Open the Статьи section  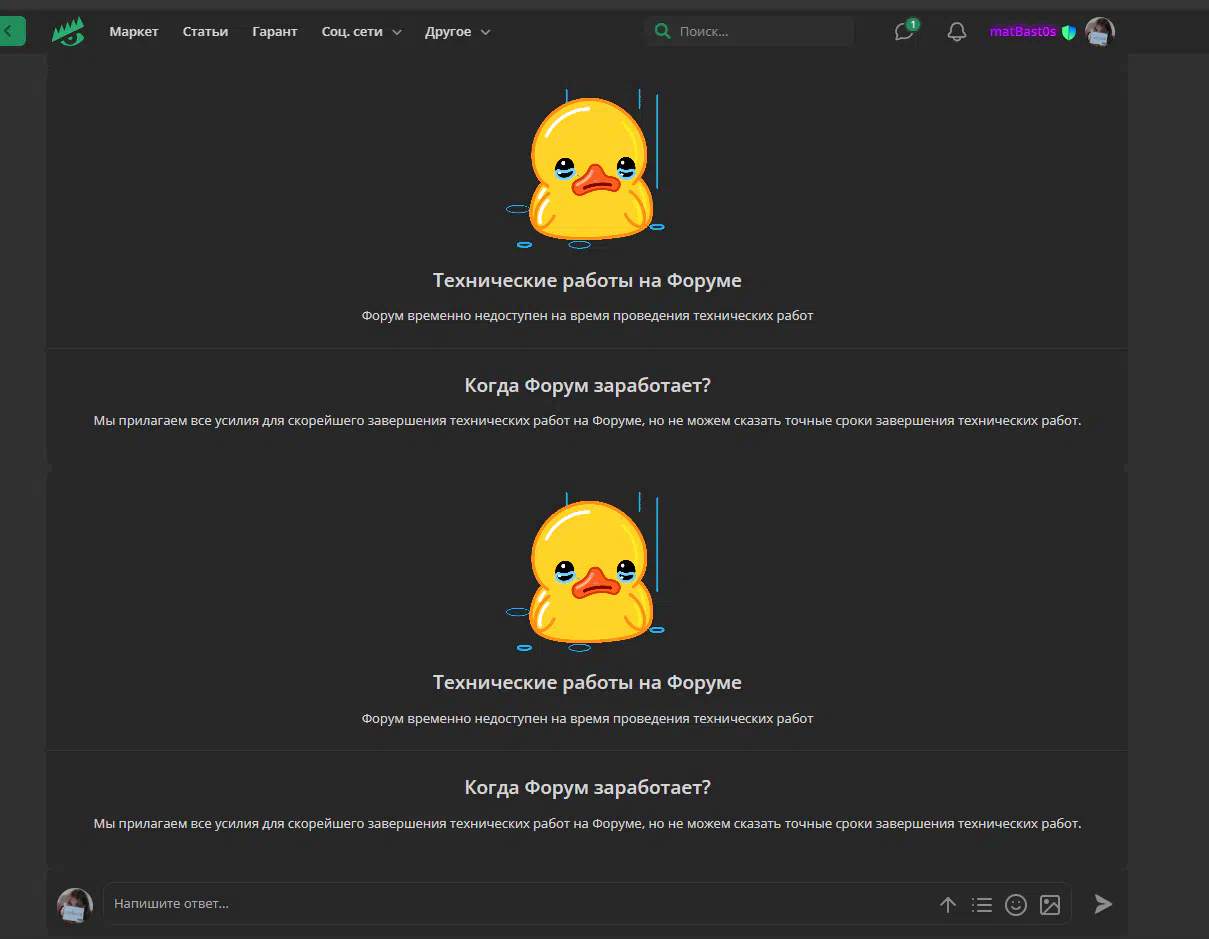pos(205,32)
